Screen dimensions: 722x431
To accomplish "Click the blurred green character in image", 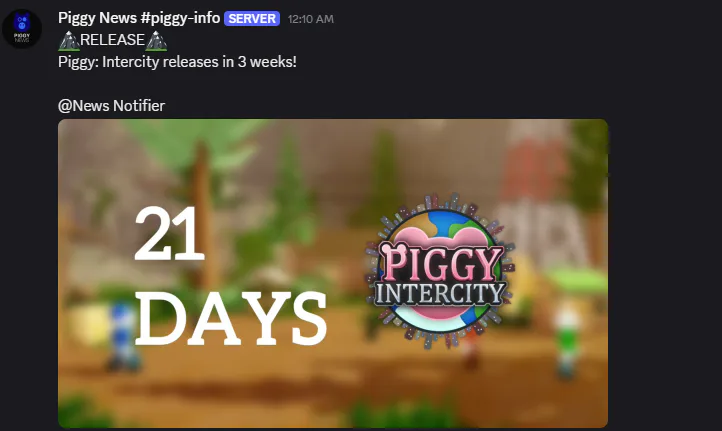I will [567, 343].
